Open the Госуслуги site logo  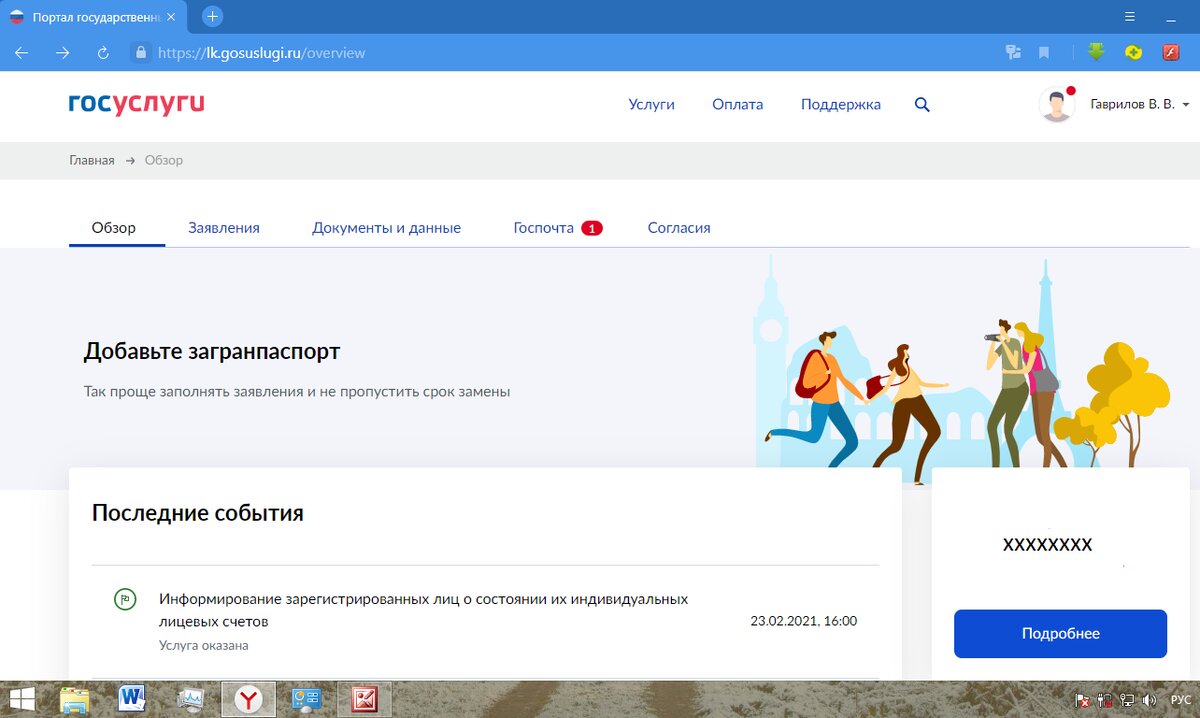click(x=135, y=104)
